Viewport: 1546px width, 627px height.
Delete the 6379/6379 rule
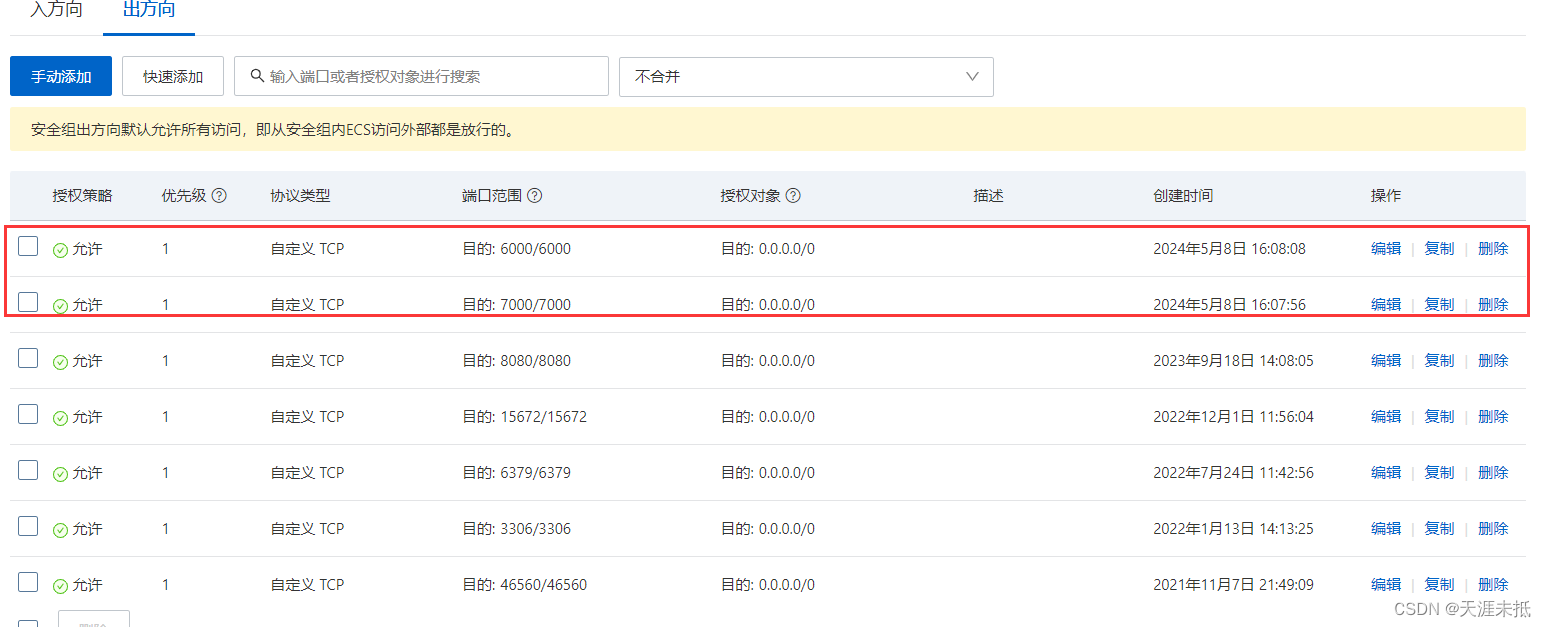coord(1493,473)
